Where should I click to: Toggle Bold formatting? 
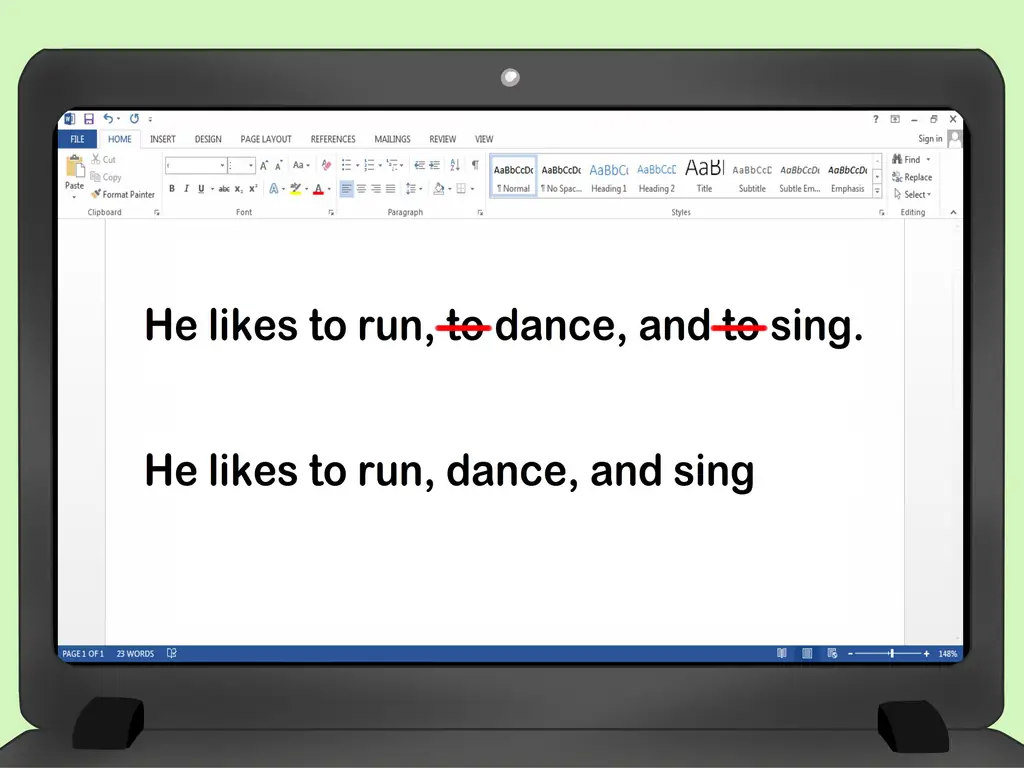172,189
